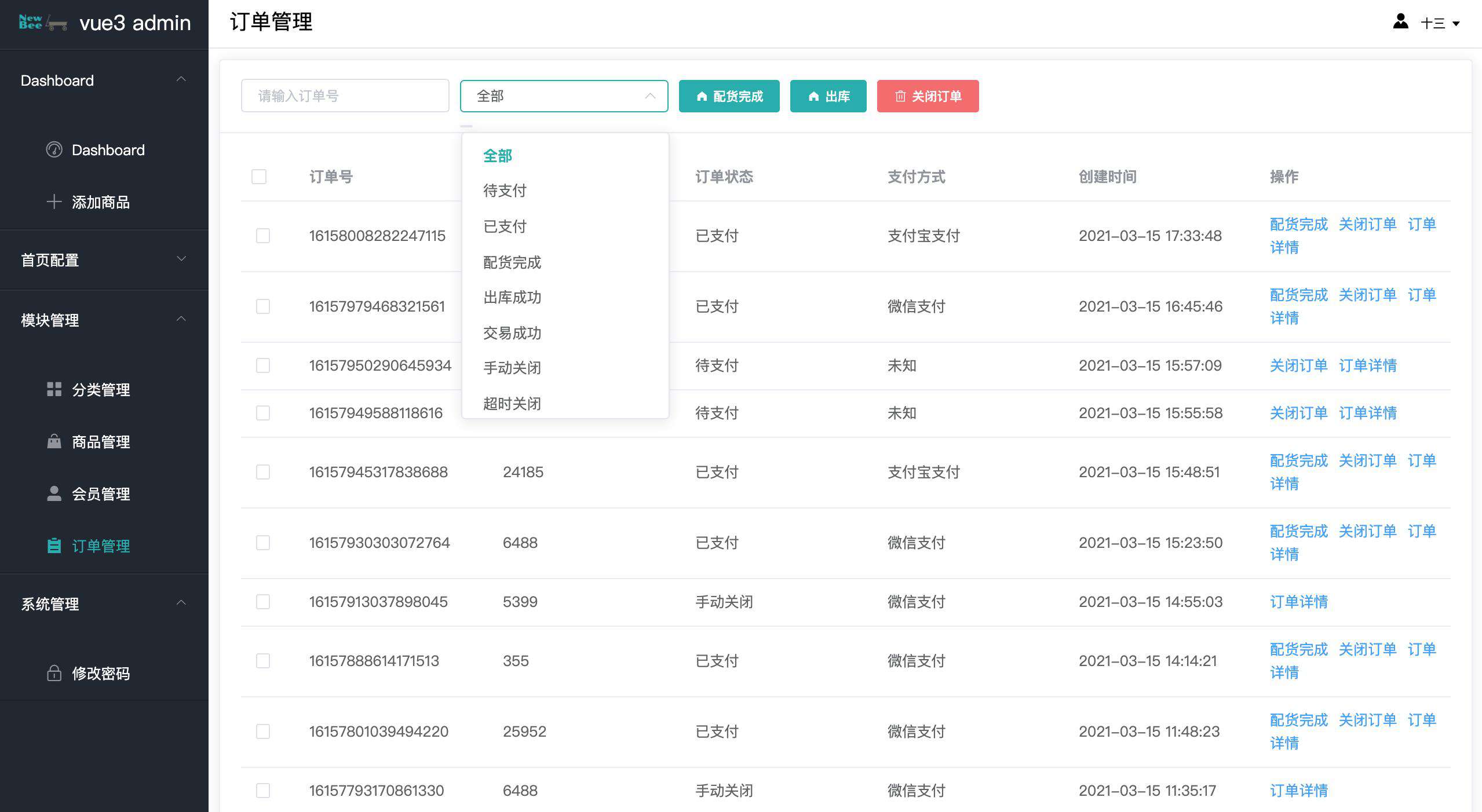Click 关闭订单 link for order 16157930303072764
Image resolution: width=1482 pixels, height=812 pixels.
(1367, 531)
